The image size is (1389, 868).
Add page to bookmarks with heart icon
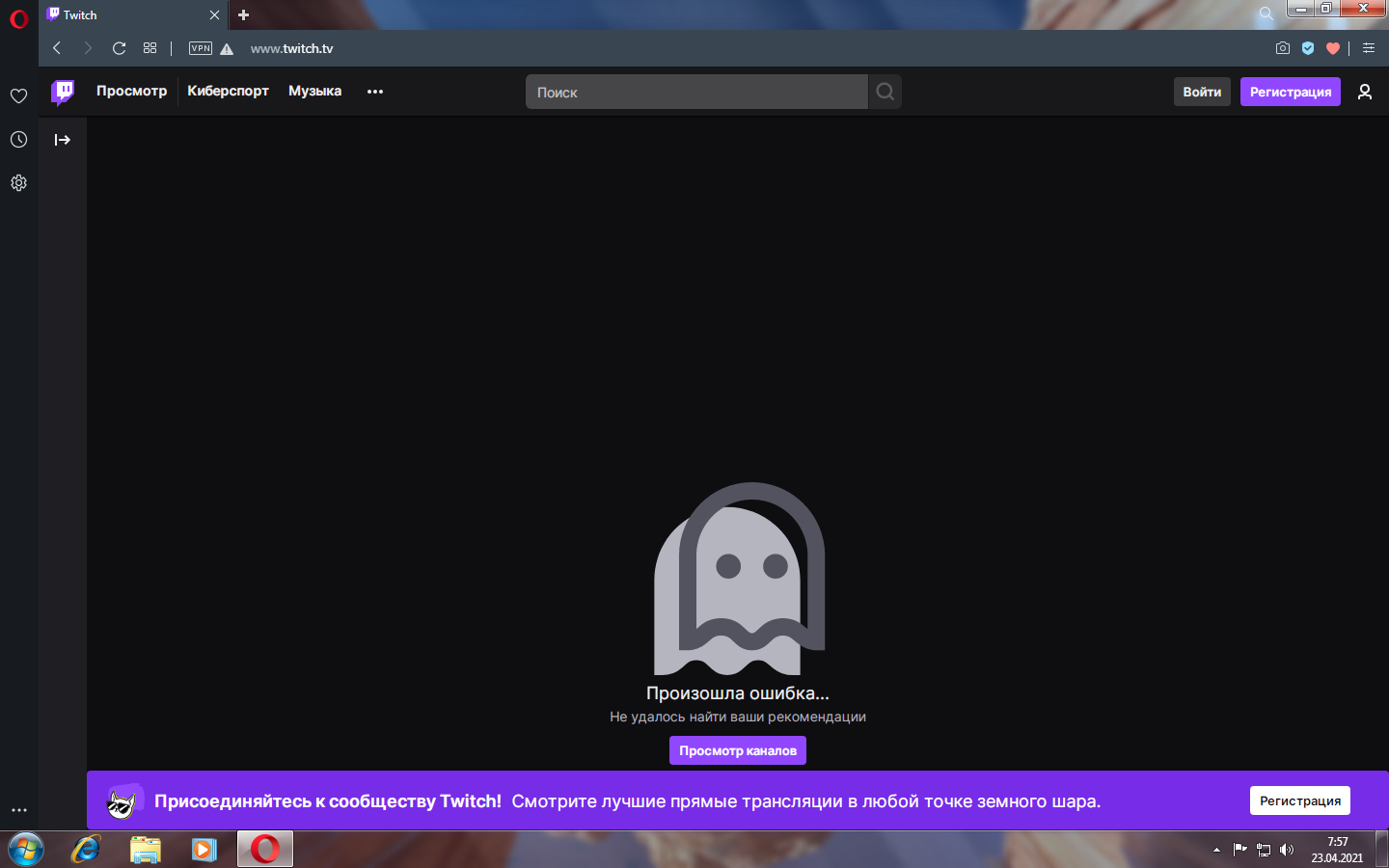click(1333, 48)
